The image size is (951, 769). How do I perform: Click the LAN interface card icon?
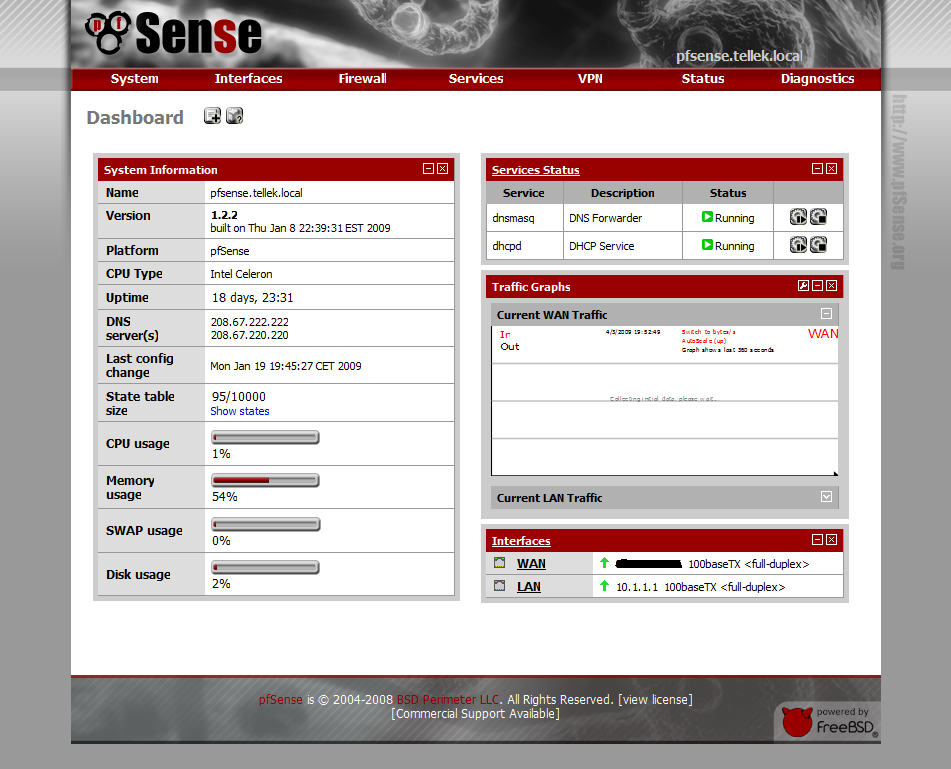499,586
